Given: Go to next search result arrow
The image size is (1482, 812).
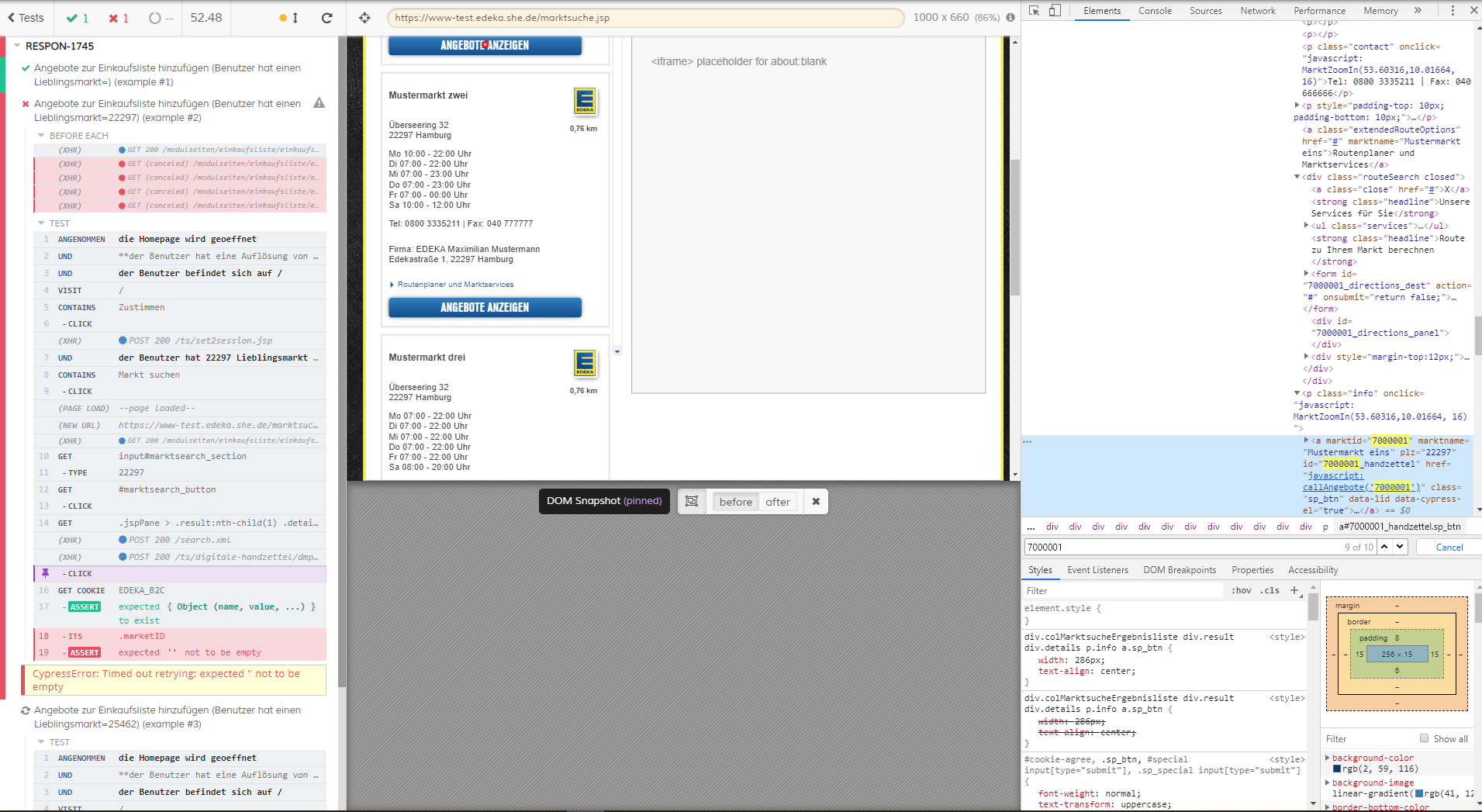Looking at the screenshot, I should point(1400,547).
